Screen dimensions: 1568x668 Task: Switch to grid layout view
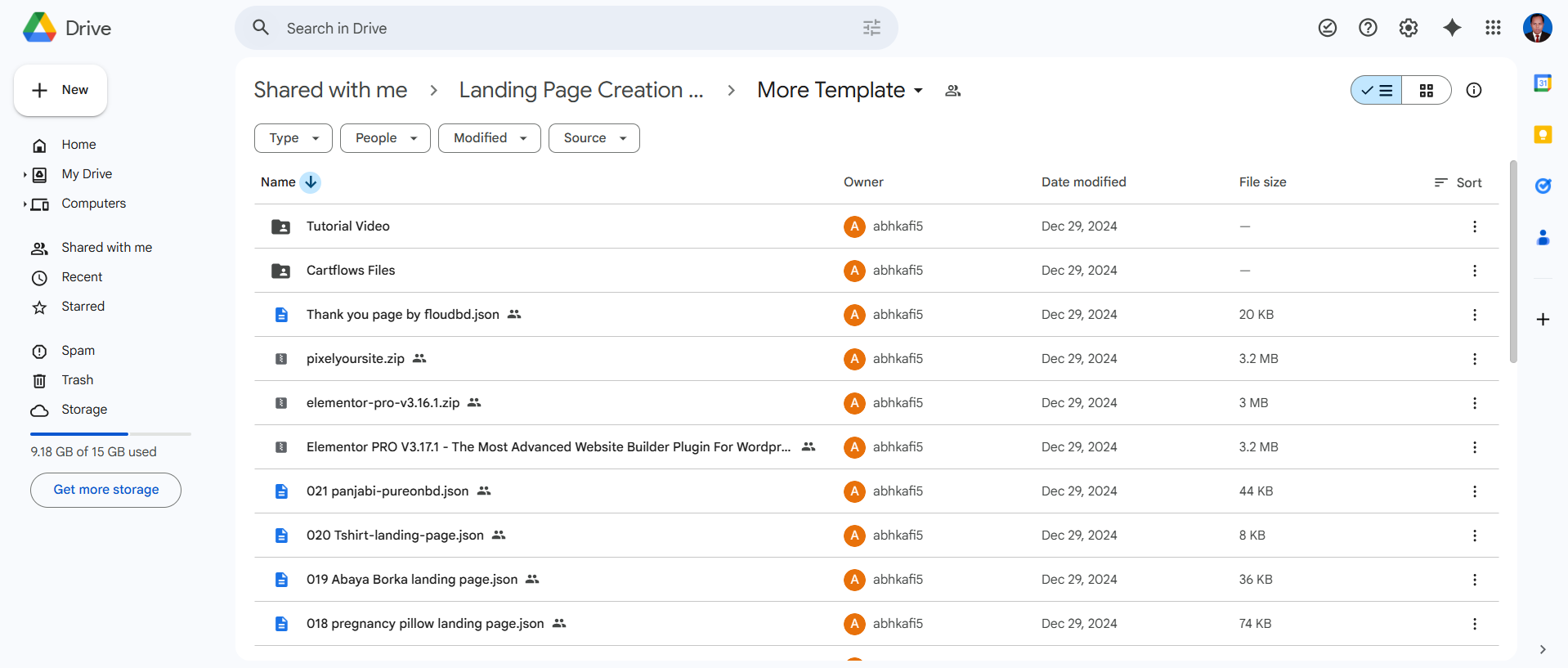click(x=1426, y=90)
